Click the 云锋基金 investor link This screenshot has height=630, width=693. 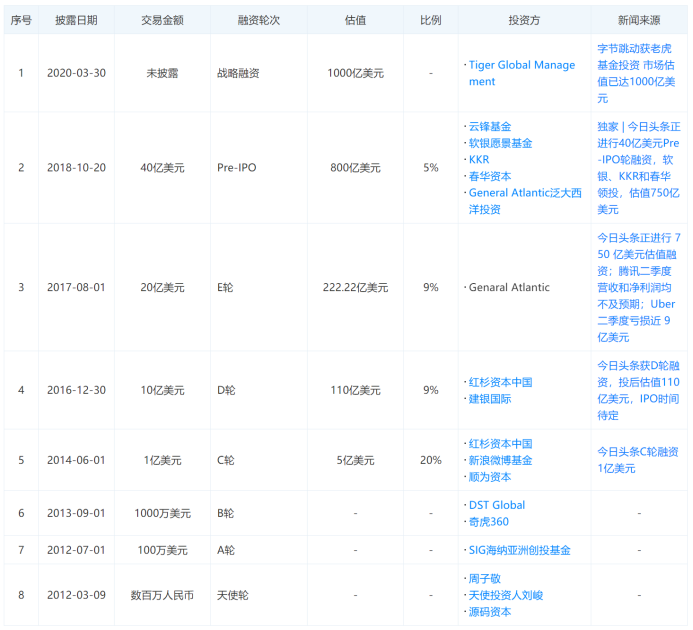pyautogui.click(x=490, y=127)
